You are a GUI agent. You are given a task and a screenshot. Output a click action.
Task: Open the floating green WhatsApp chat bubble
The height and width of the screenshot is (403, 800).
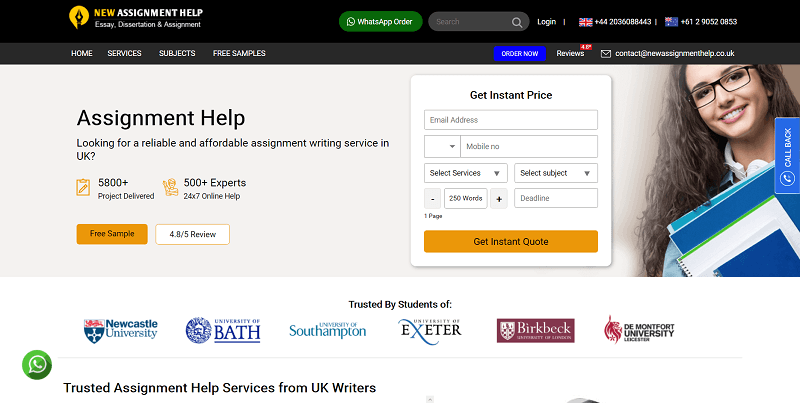[37, 365]
